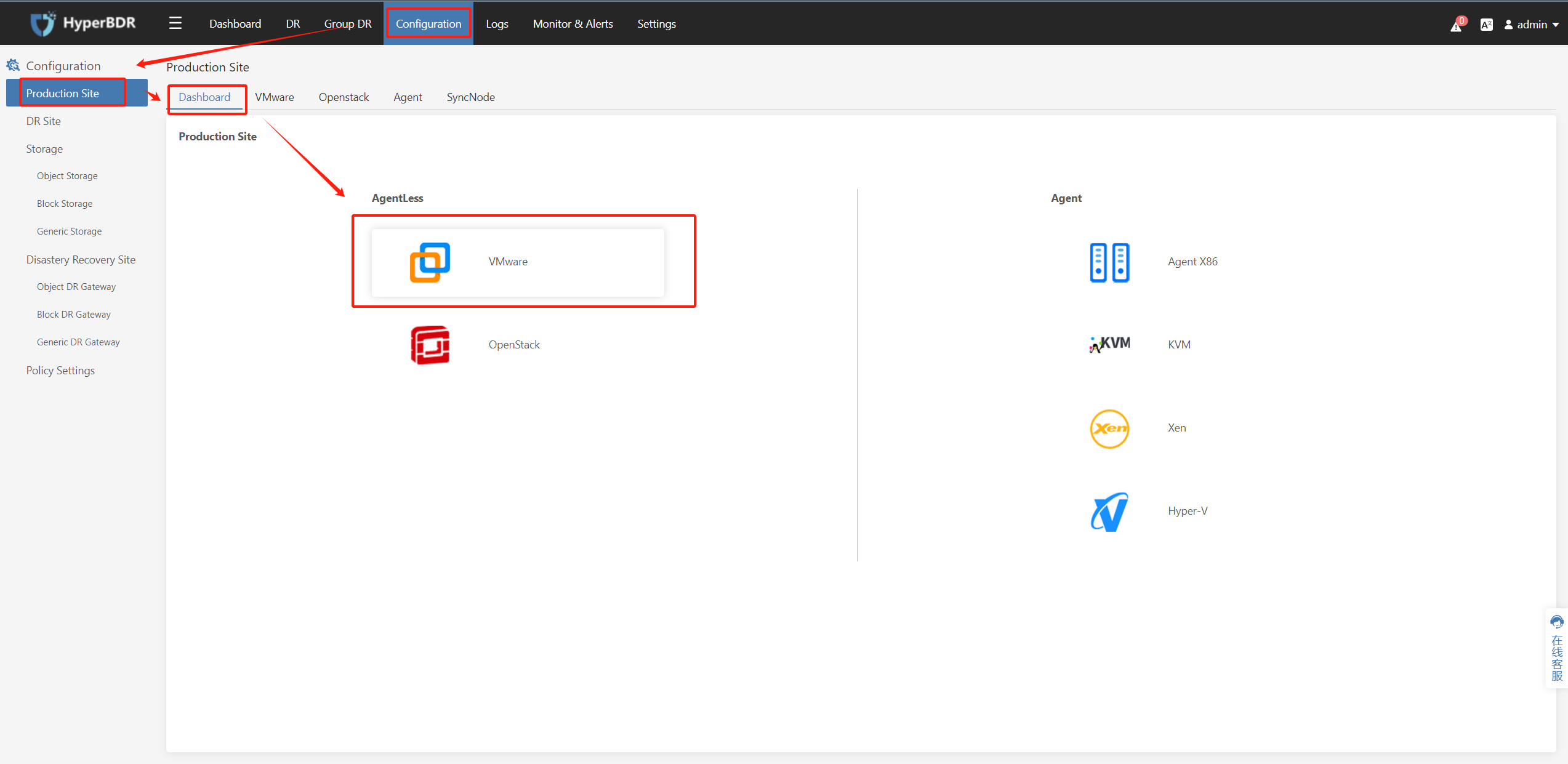Screen dimensions: 1568x764
Task: Click the KVM logo icon
Action: pyautogui.click(x=1109, y=344)
